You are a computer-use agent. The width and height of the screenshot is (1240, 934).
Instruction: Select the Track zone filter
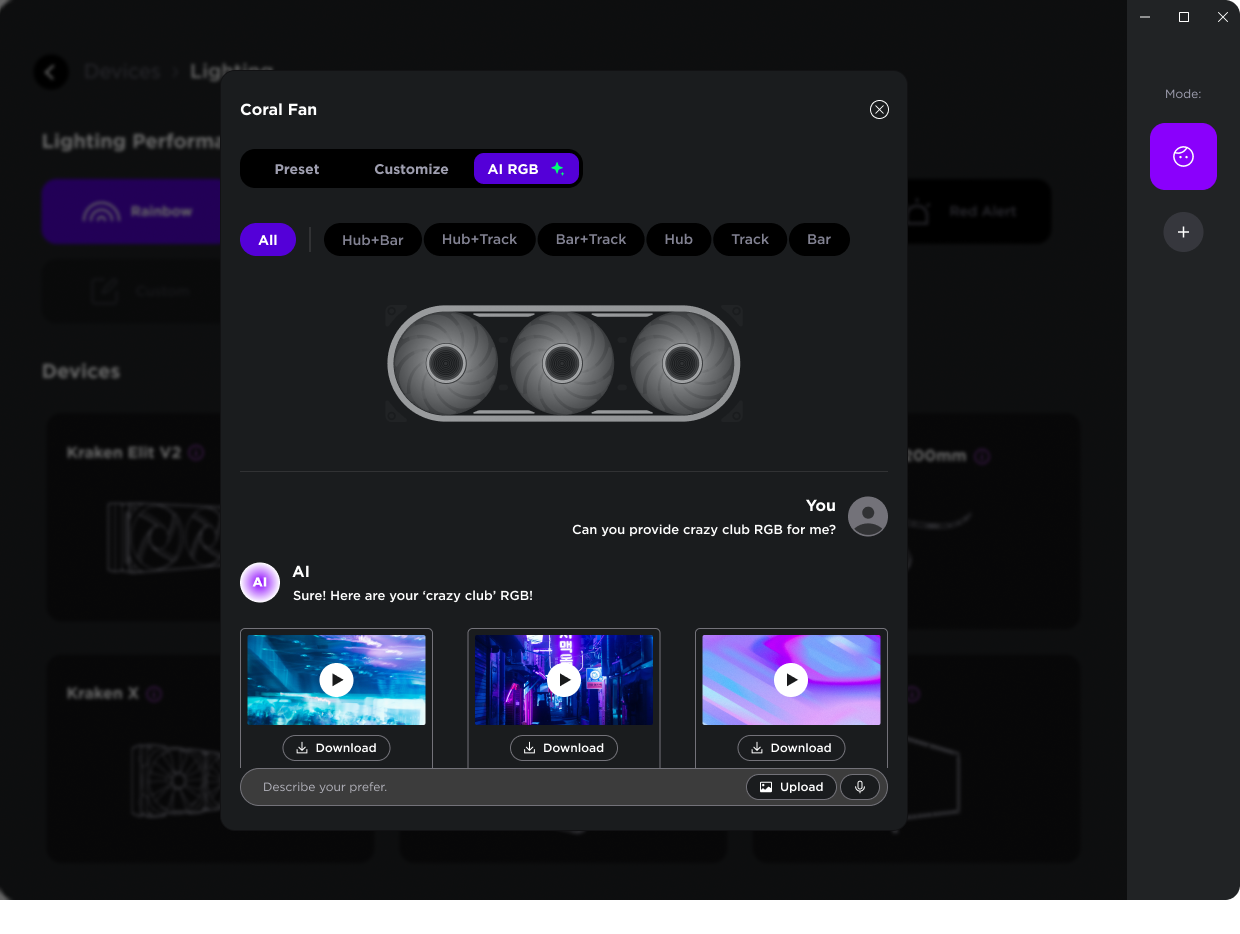click(x=750, y=240)
